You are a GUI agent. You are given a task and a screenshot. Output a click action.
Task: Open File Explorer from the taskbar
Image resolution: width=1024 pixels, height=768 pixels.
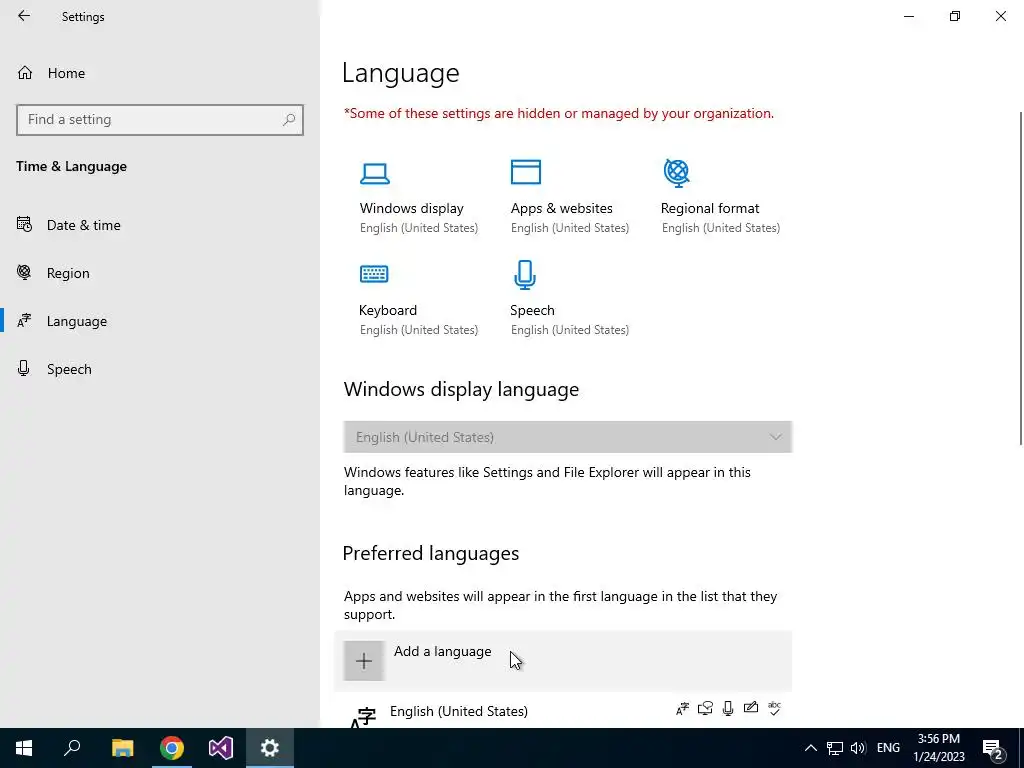[122, 748]
